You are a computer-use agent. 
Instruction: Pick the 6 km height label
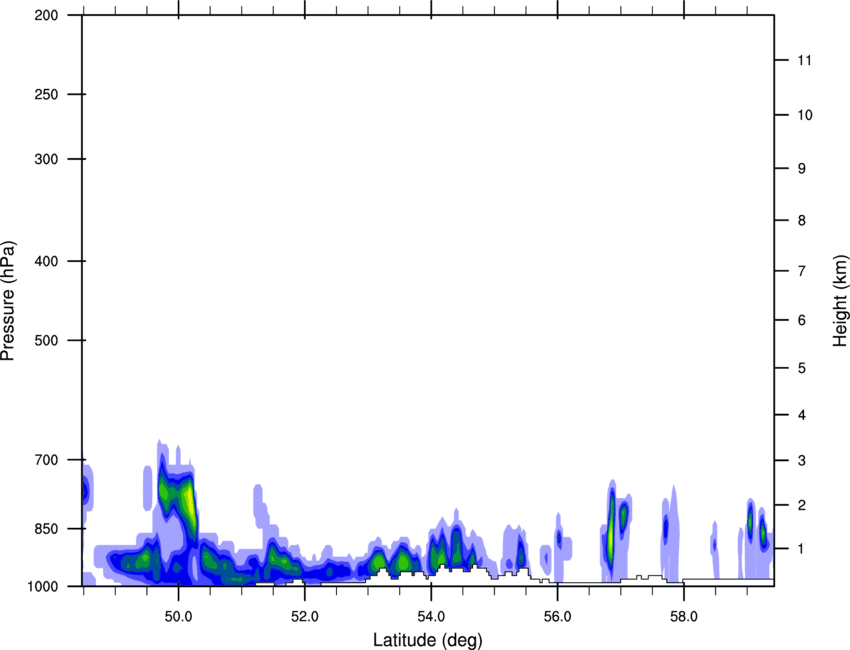[x=802, y=320]
